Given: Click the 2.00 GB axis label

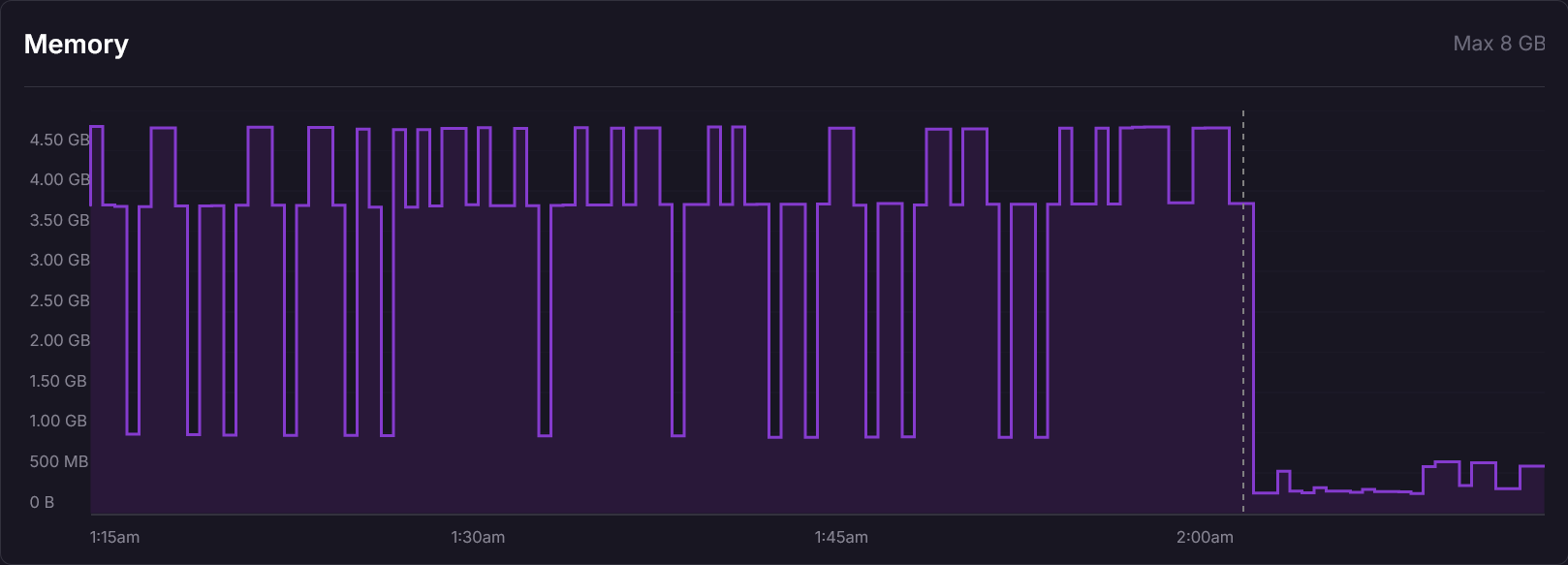Looking at the screenshot, I should click(x=59, y=340).
